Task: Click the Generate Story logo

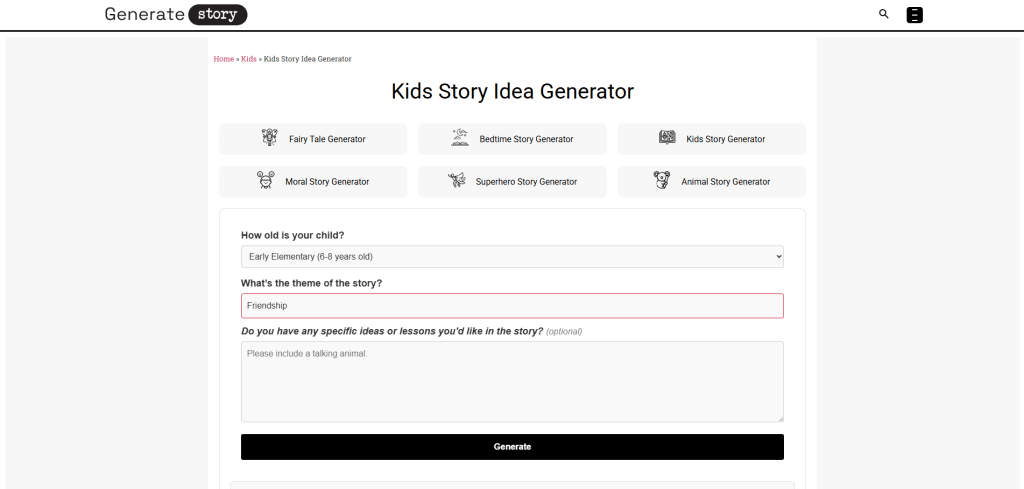Action: coord(176,15)
